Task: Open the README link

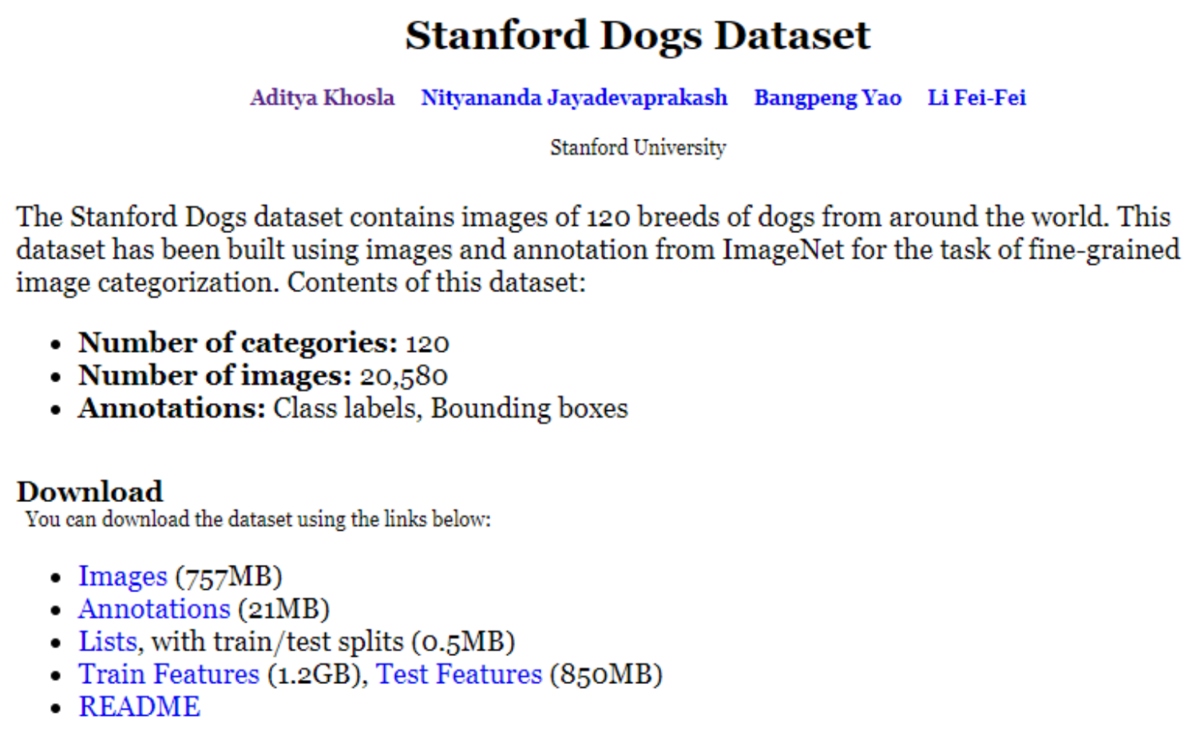Action: 140,707
